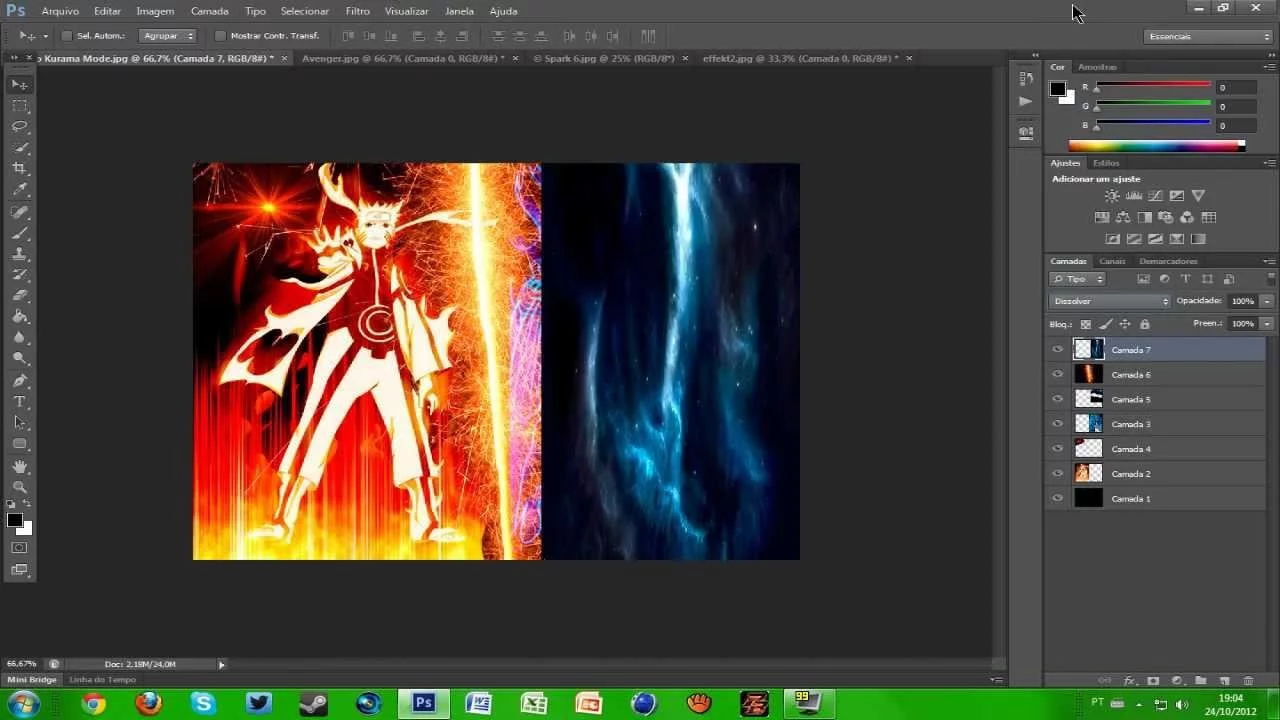Open the Arquivo menu
1280x720 pixels.
pos(60,11)
